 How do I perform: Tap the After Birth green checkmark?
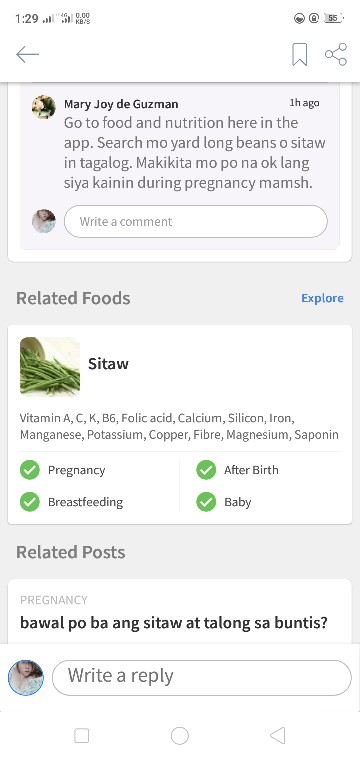click(206, 470)
